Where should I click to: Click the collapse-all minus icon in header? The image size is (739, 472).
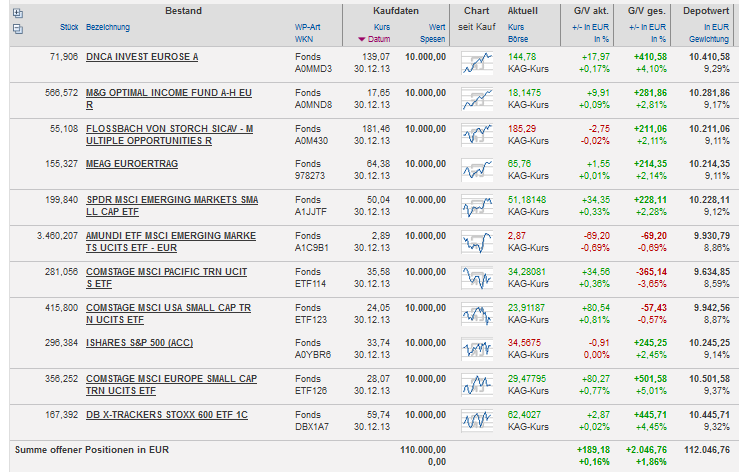click(x=18, y=29)
